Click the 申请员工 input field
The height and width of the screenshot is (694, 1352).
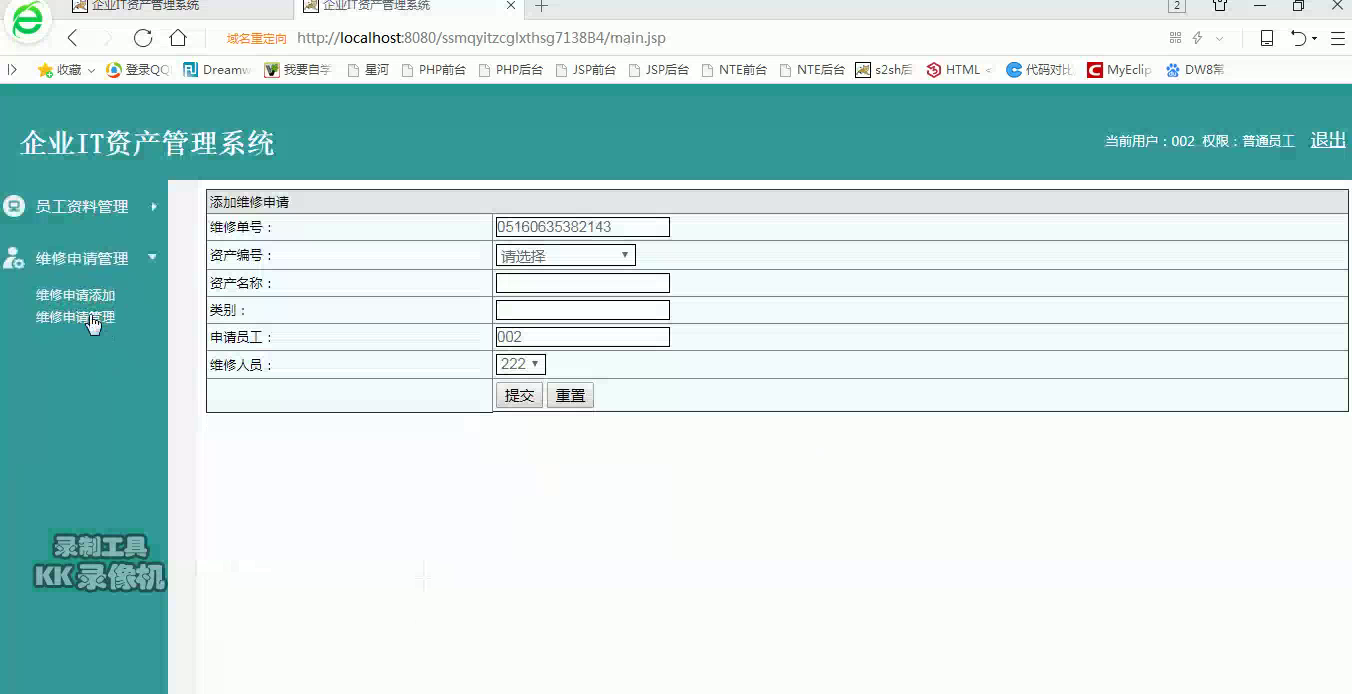point(582,337)
